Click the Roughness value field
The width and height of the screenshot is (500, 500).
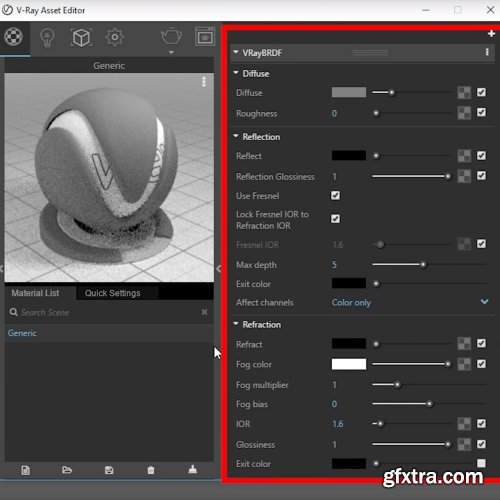point(334,113)
